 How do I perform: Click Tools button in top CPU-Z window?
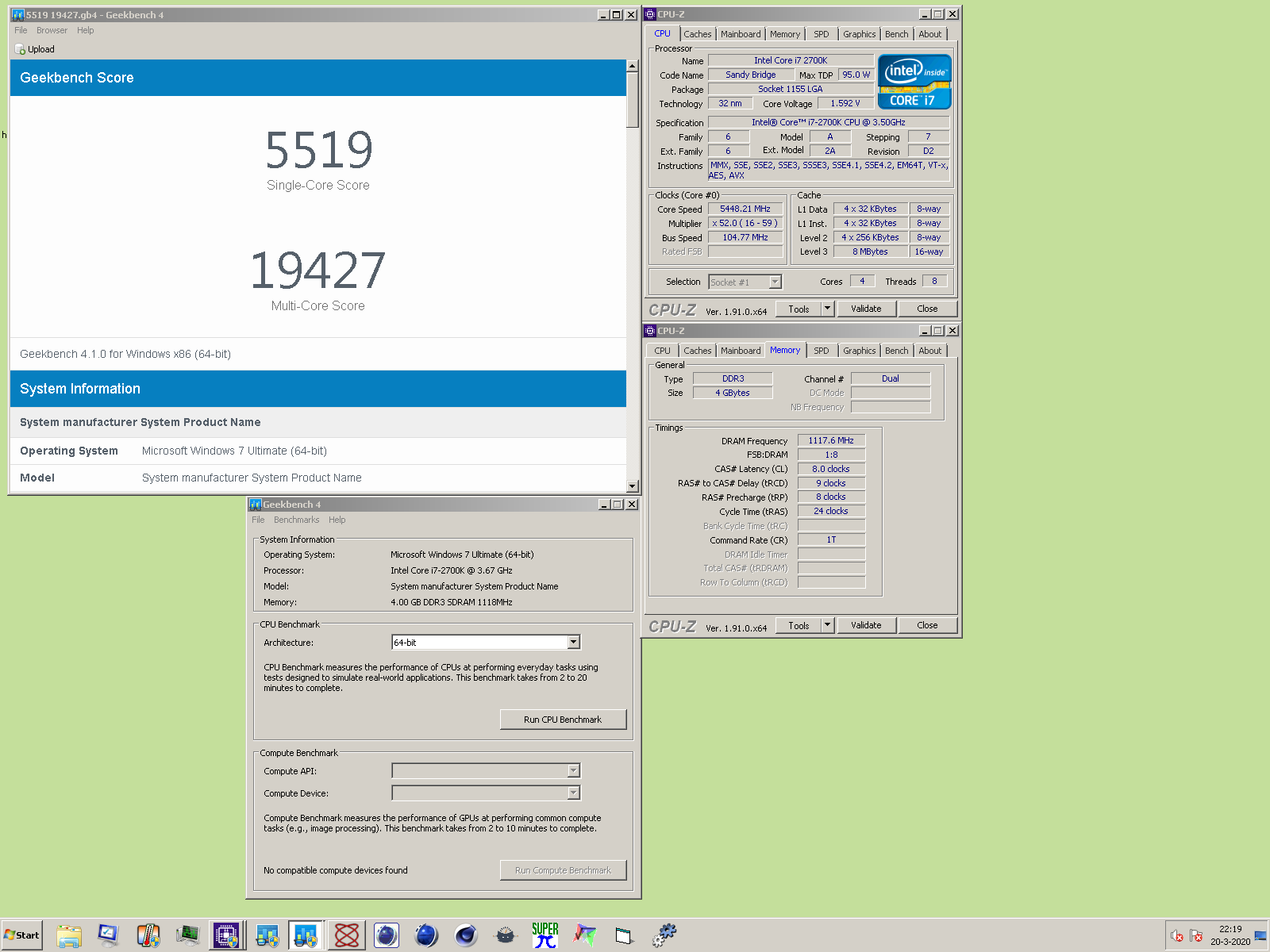[799, 309]
